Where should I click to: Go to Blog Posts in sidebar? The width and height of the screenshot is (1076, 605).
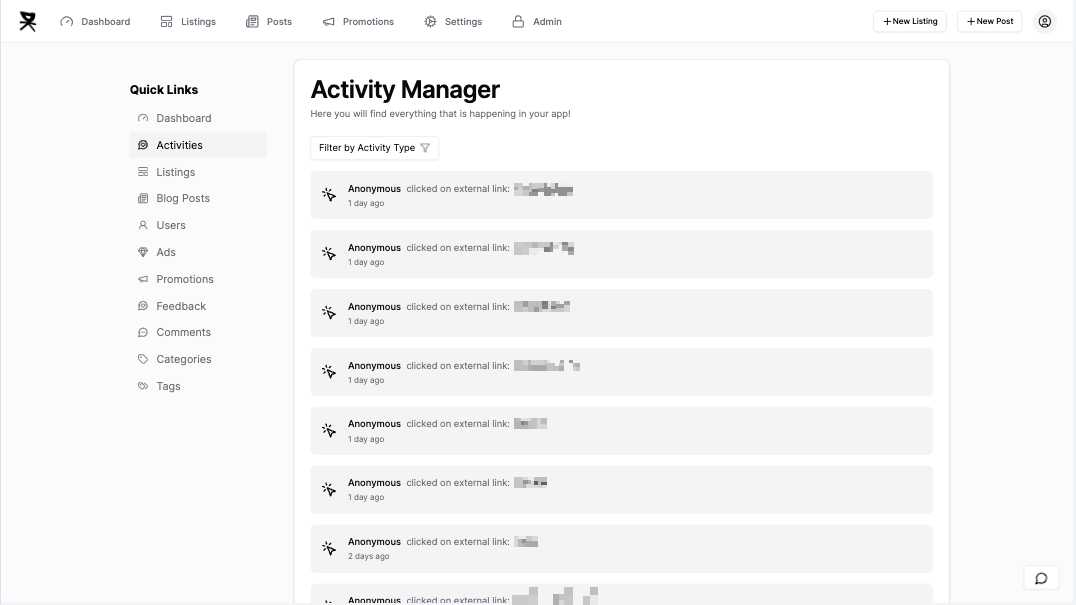(x=198, y=198)
